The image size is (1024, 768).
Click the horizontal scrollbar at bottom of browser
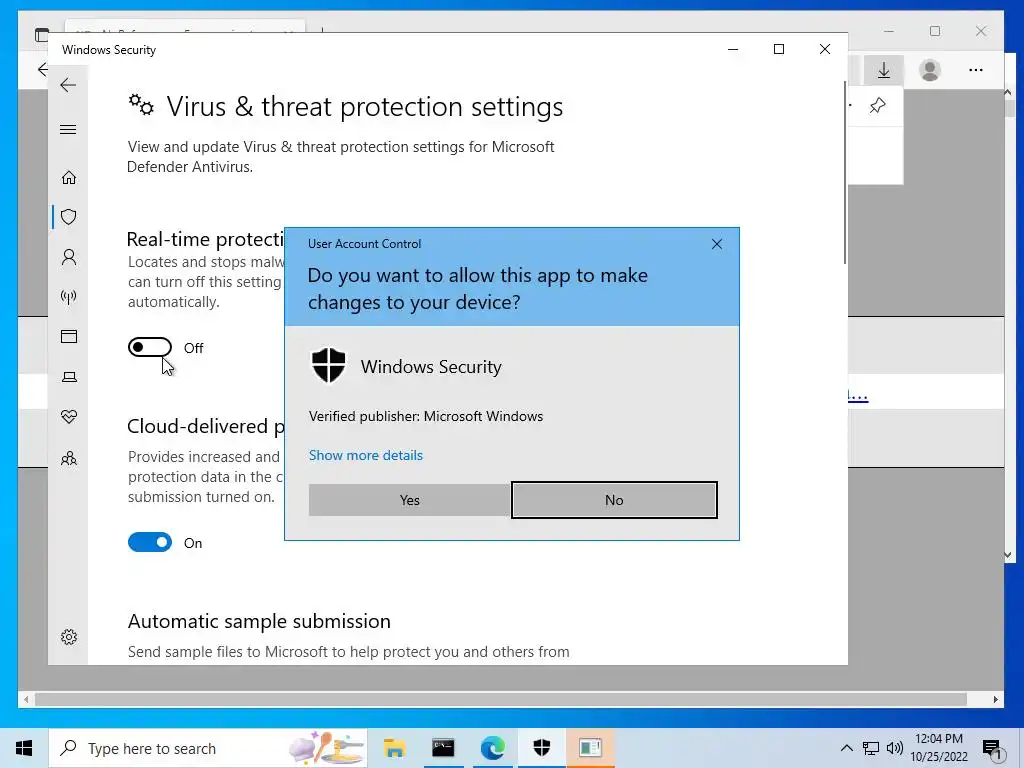click(500, 699)
